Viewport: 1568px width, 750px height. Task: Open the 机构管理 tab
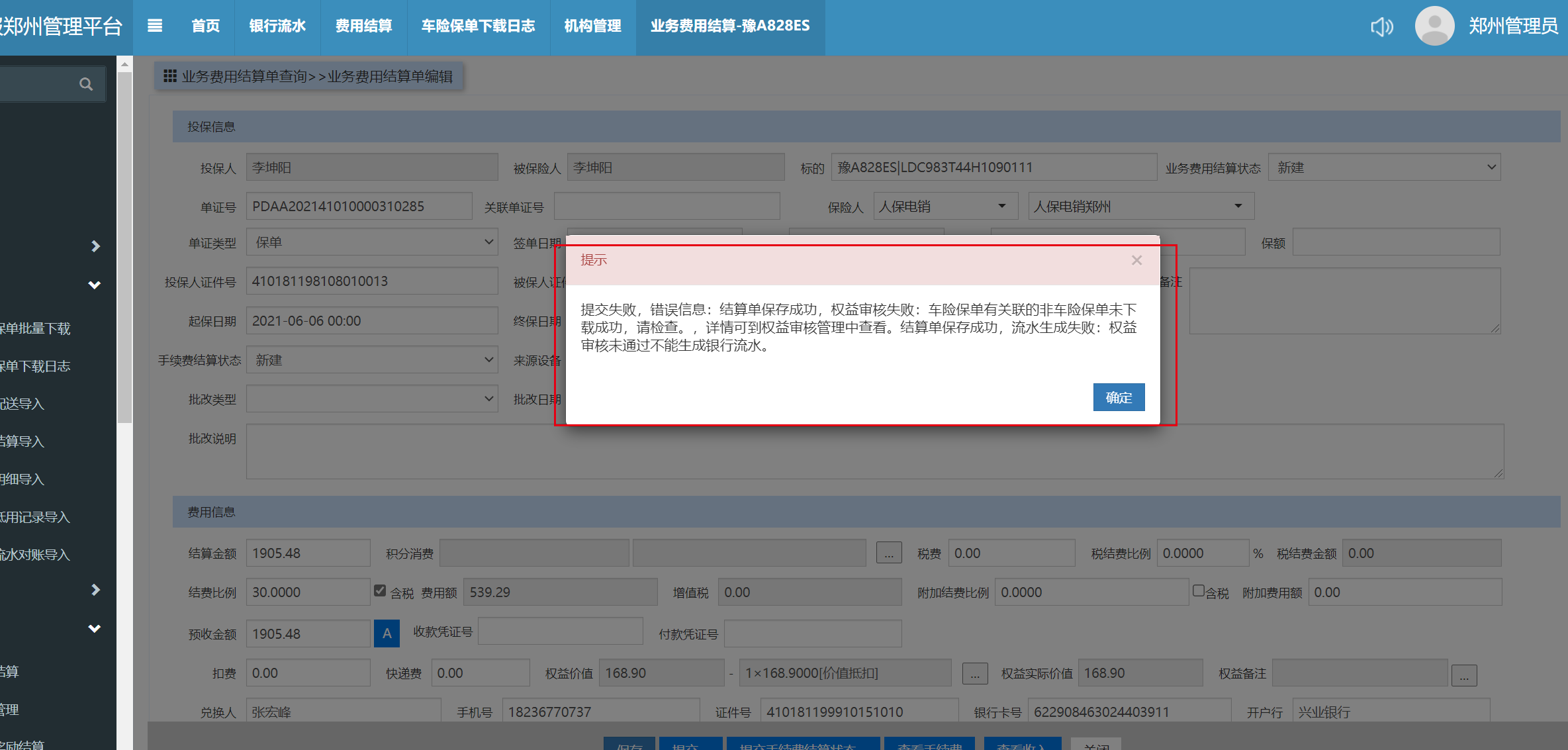coord(592,26)
